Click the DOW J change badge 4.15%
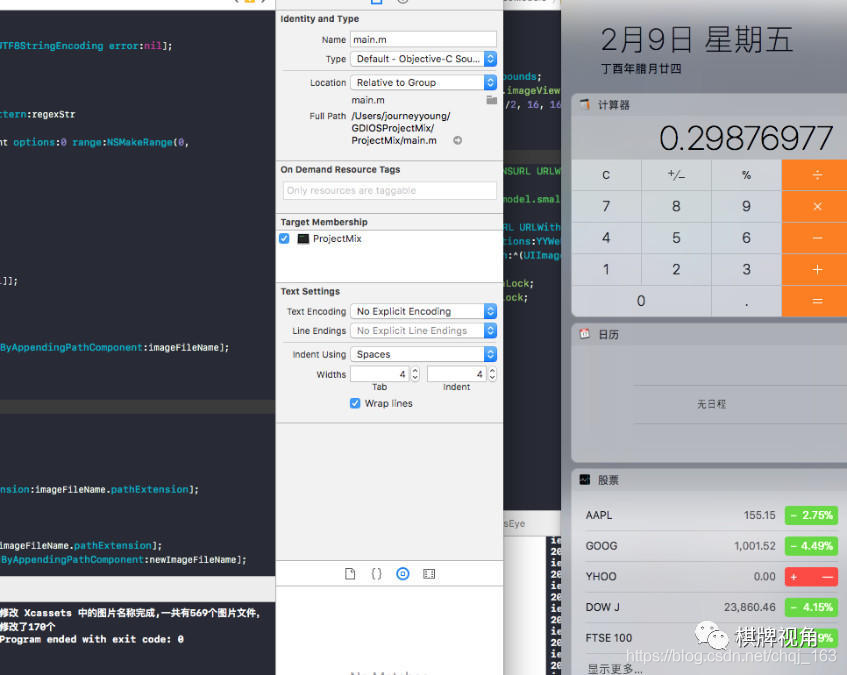Screen dimensions: 847x675 tap(811, 607)
